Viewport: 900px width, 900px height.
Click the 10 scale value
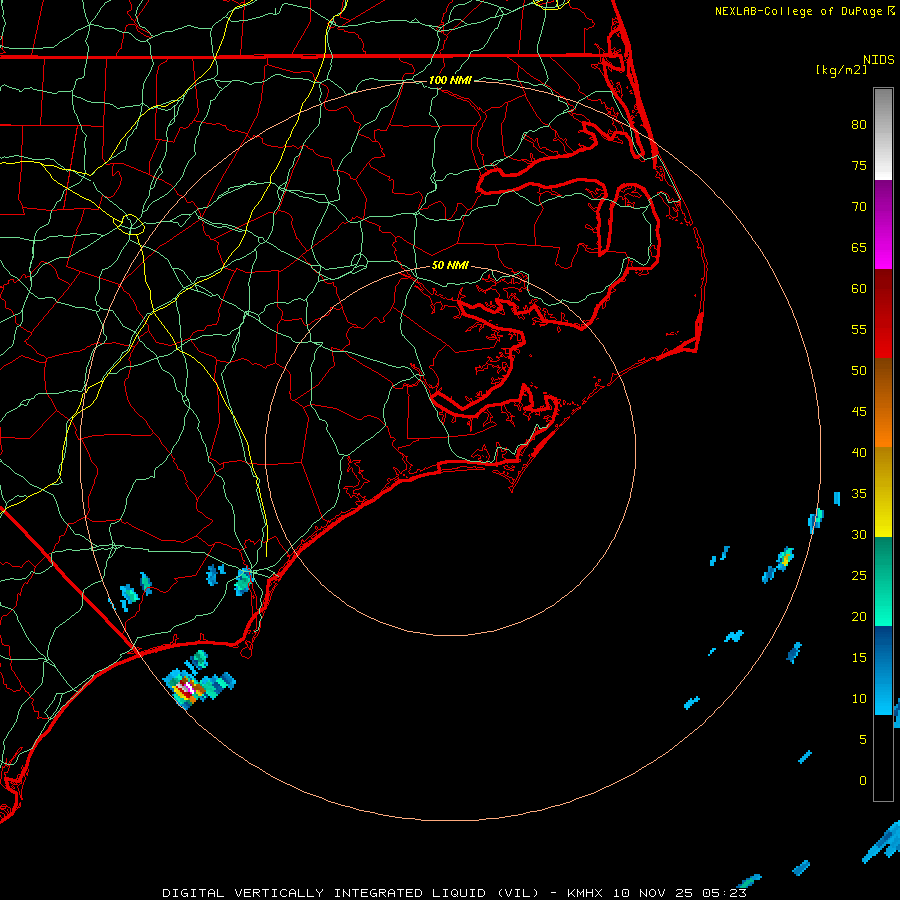tap(859, 699)
